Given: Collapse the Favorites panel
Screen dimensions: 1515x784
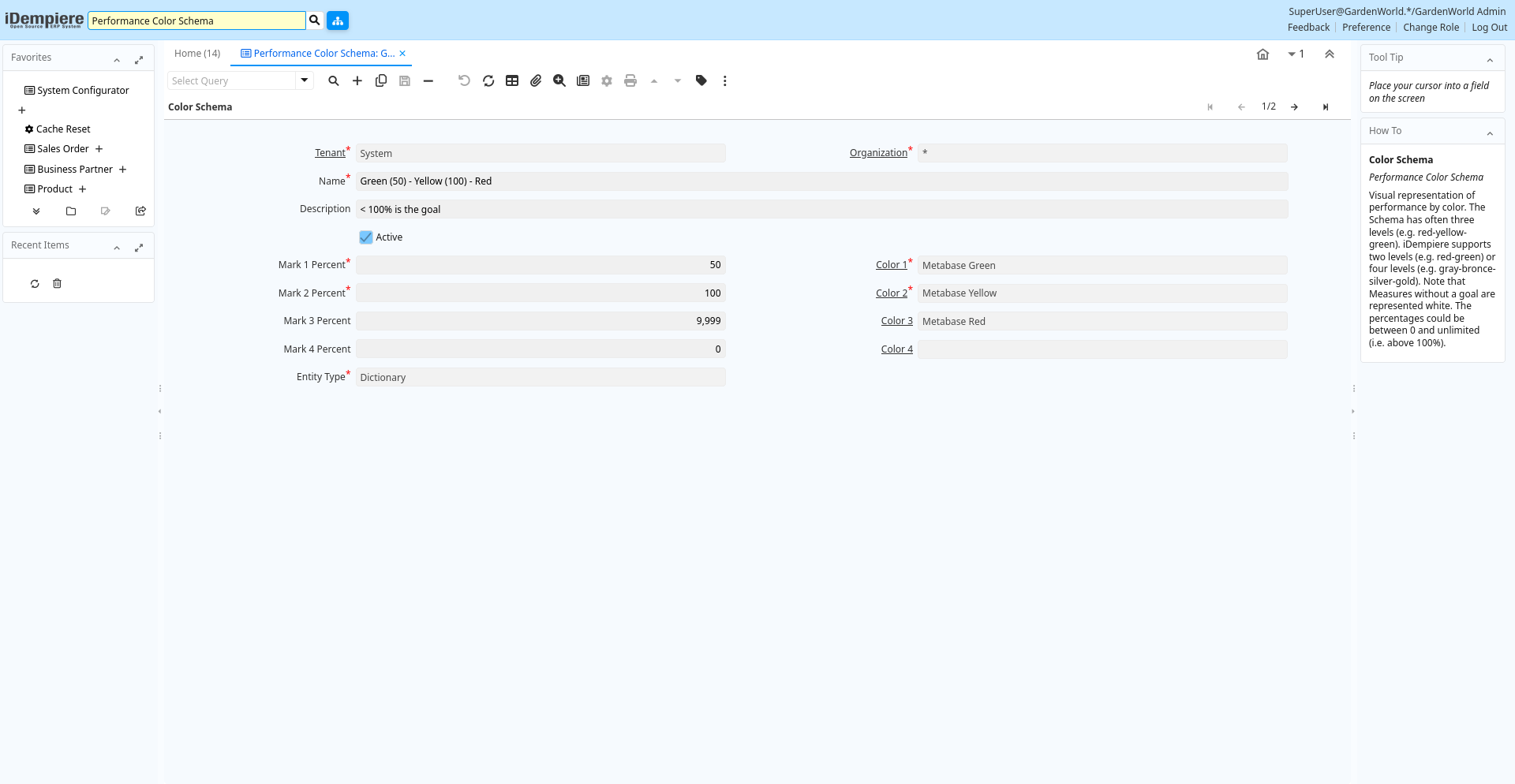Looking at the screenshot, I should 117,59.
